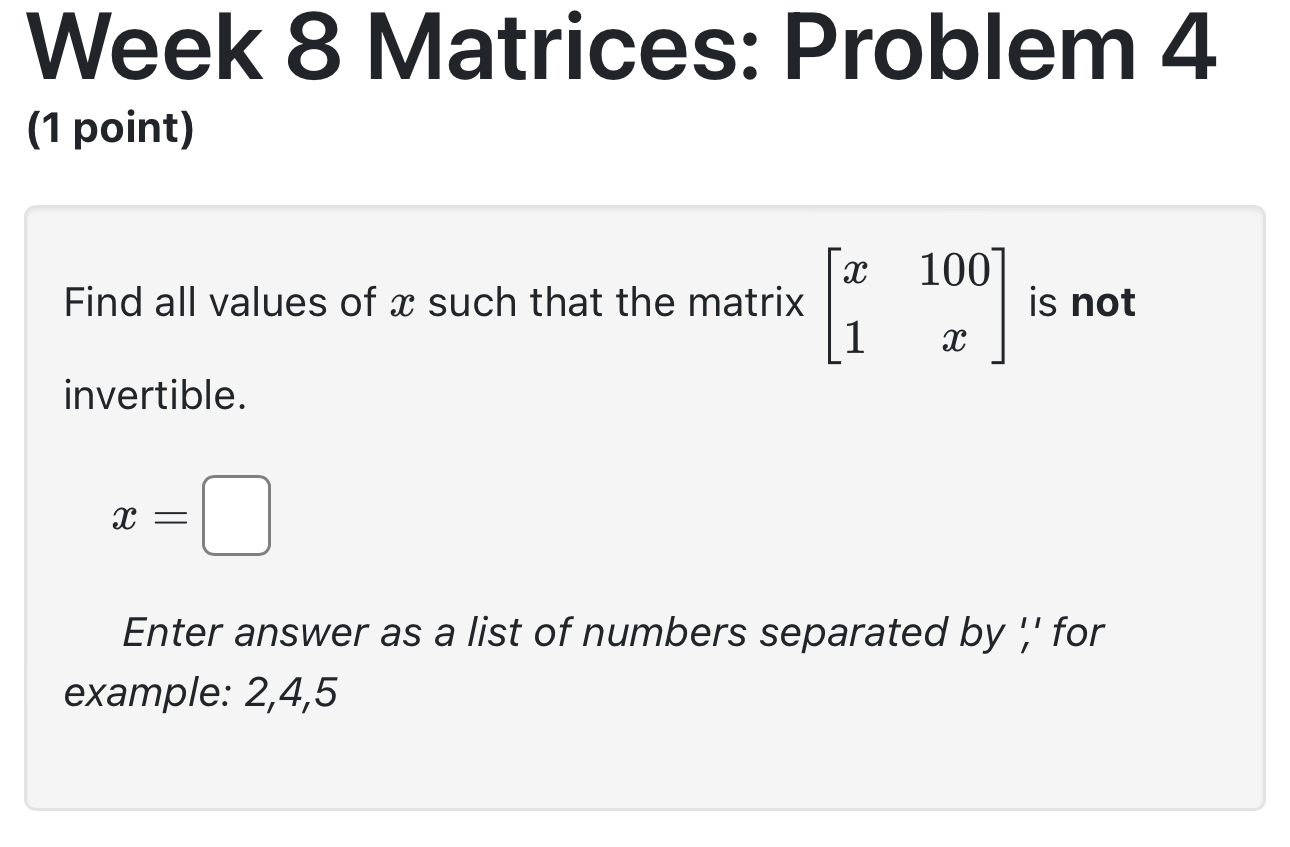Click the top-left x entry of the matrix
Viewport: 1290px width, 847px height.
tap(855, 271)
